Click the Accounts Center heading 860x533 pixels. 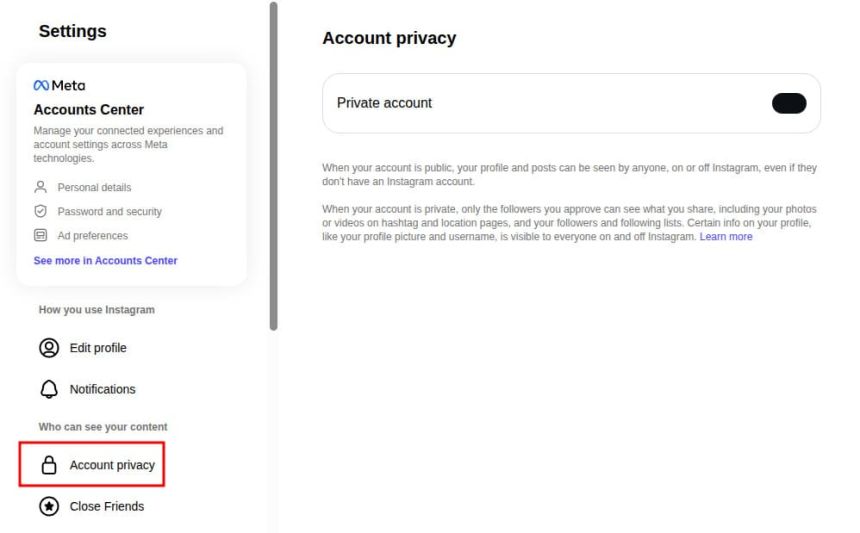click(x=89, y=110)
